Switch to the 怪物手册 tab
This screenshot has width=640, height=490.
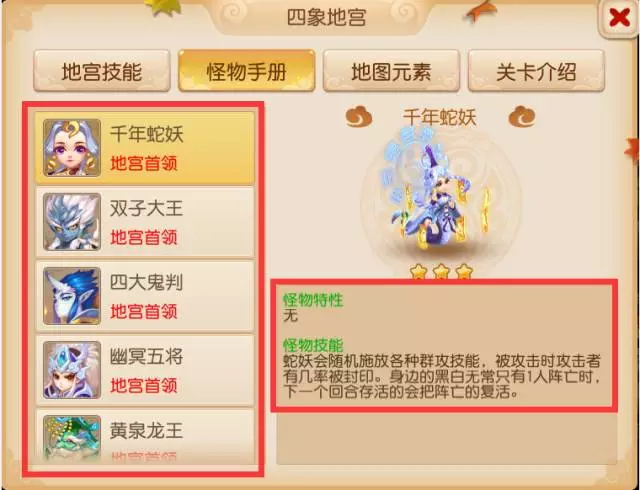click(x=247, y=71)
